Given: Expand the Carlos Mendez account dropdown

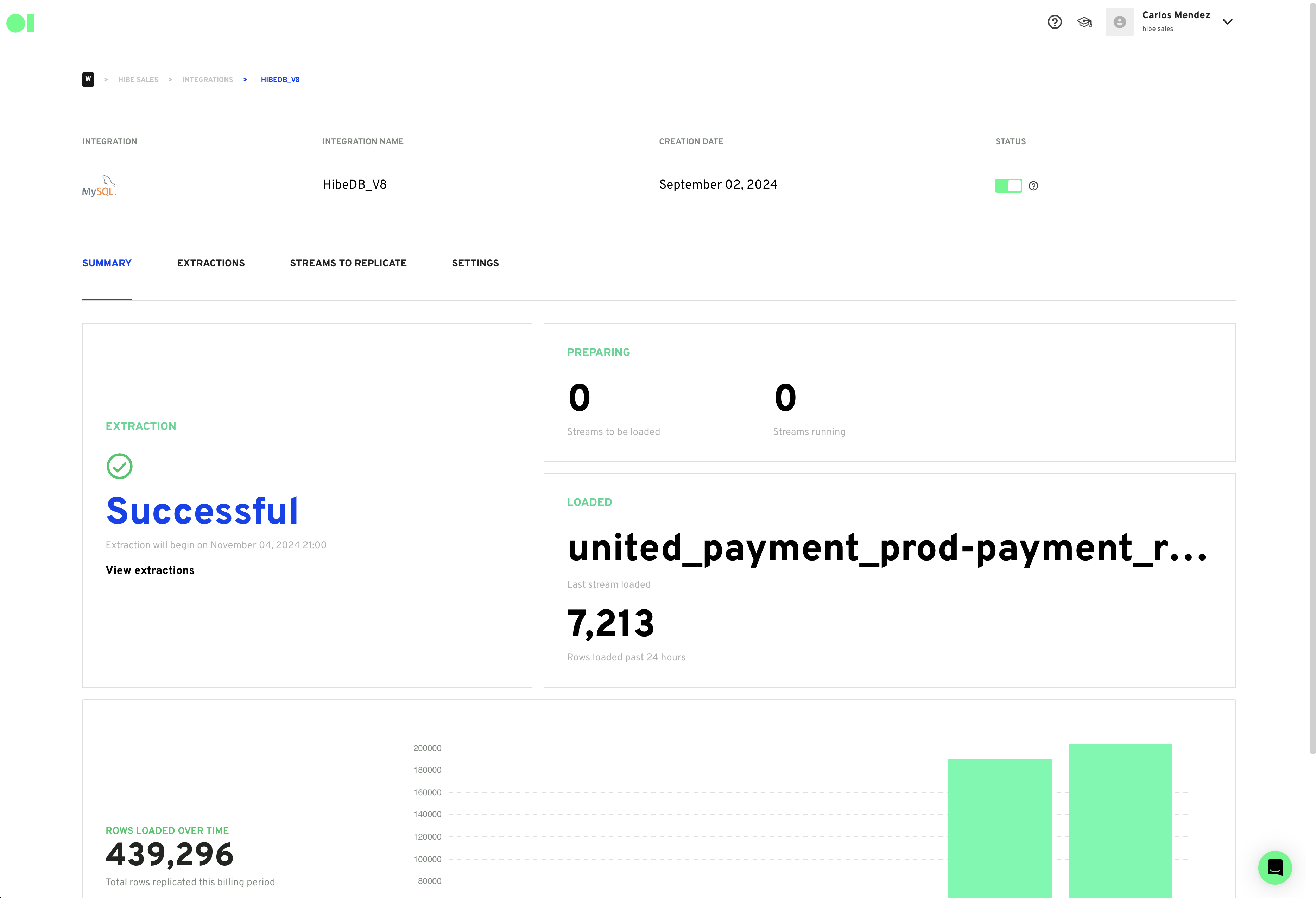Looking at the screenshot, I should tap(1227, 22).
